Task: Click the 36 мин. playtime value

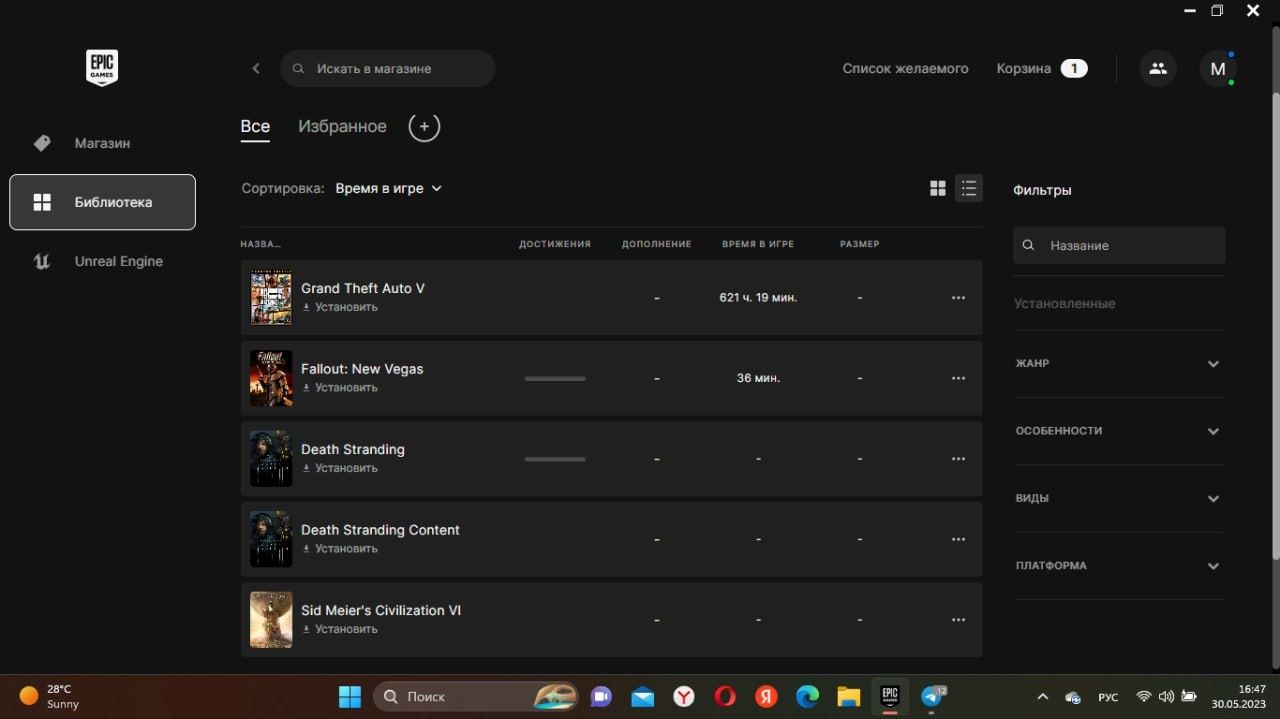Action: (x=758, y=378)
